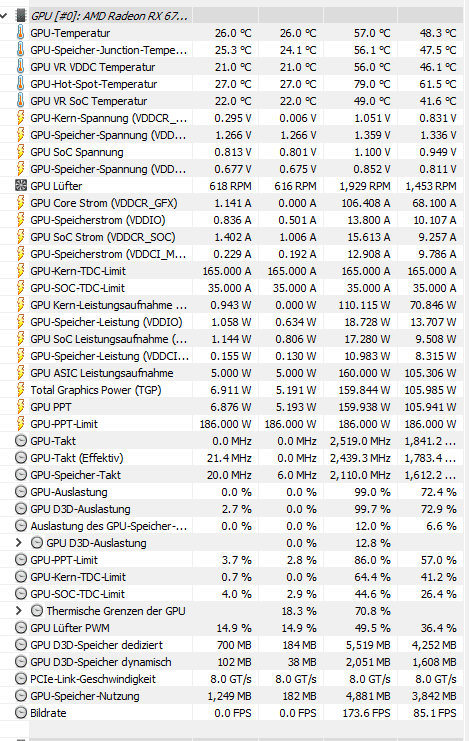Select the GPU SoC Spannung row label
This screenshot has width=469, height=741.
(x=77, y=152)
